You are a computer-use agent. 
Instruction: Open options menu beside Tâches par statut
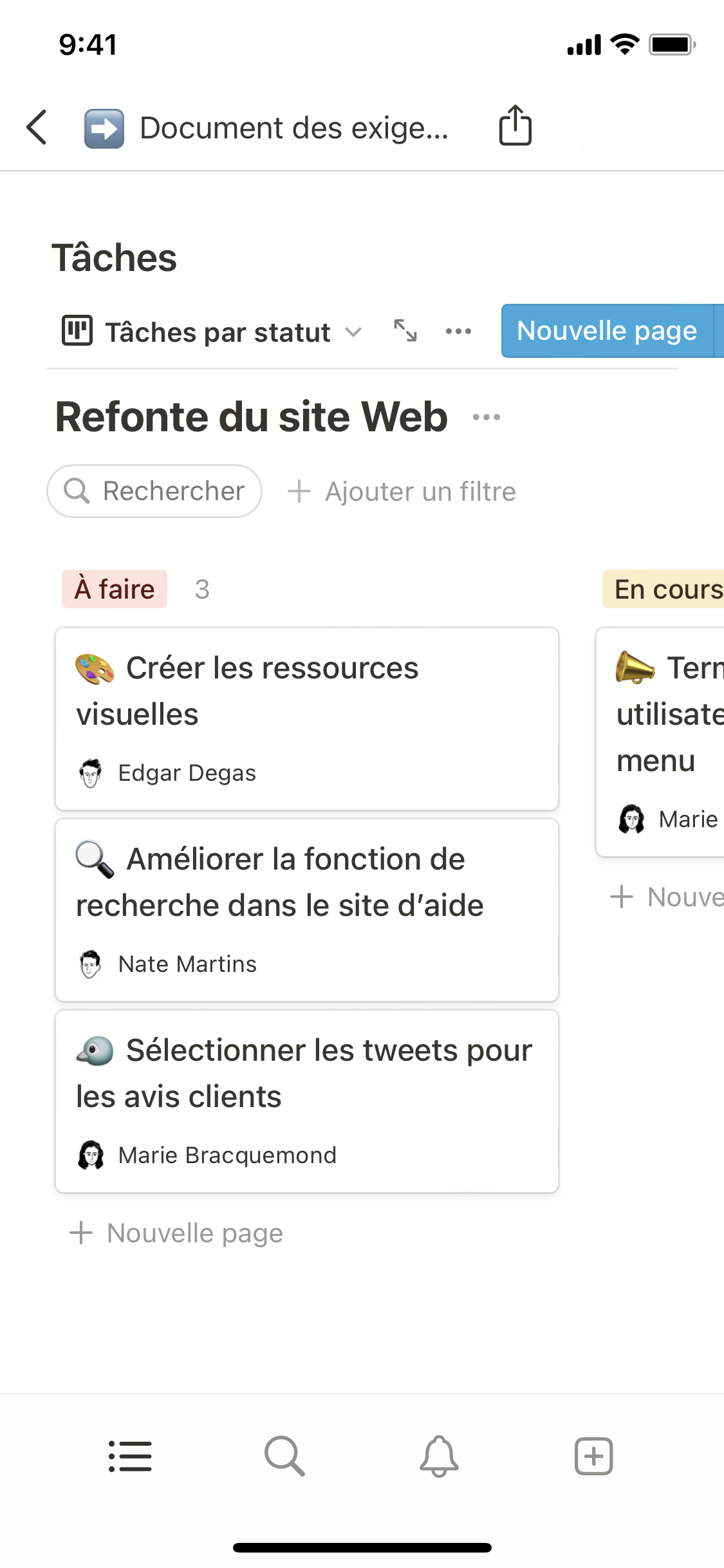(x=458, y=331)
